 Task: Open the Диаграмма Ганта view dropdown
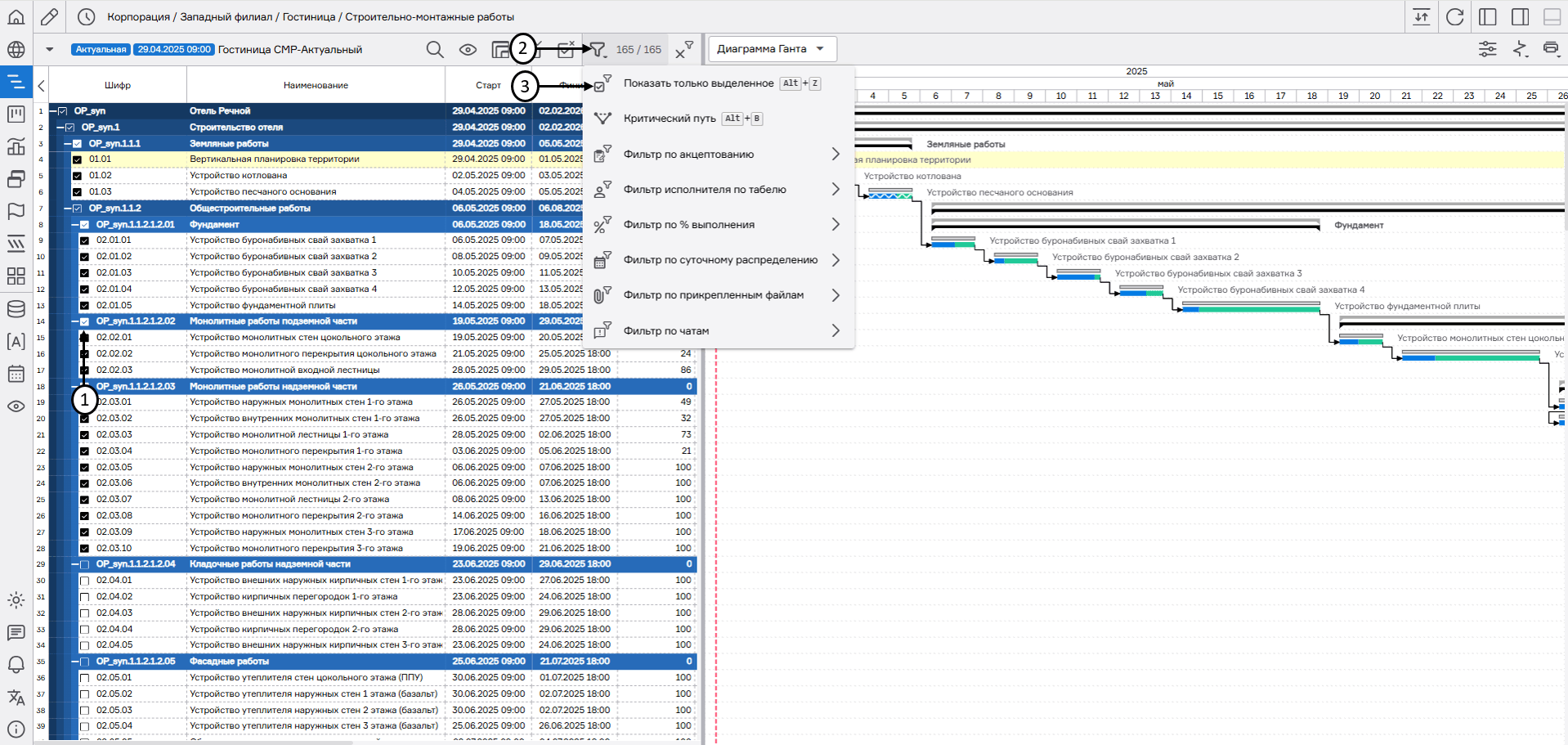773,49
